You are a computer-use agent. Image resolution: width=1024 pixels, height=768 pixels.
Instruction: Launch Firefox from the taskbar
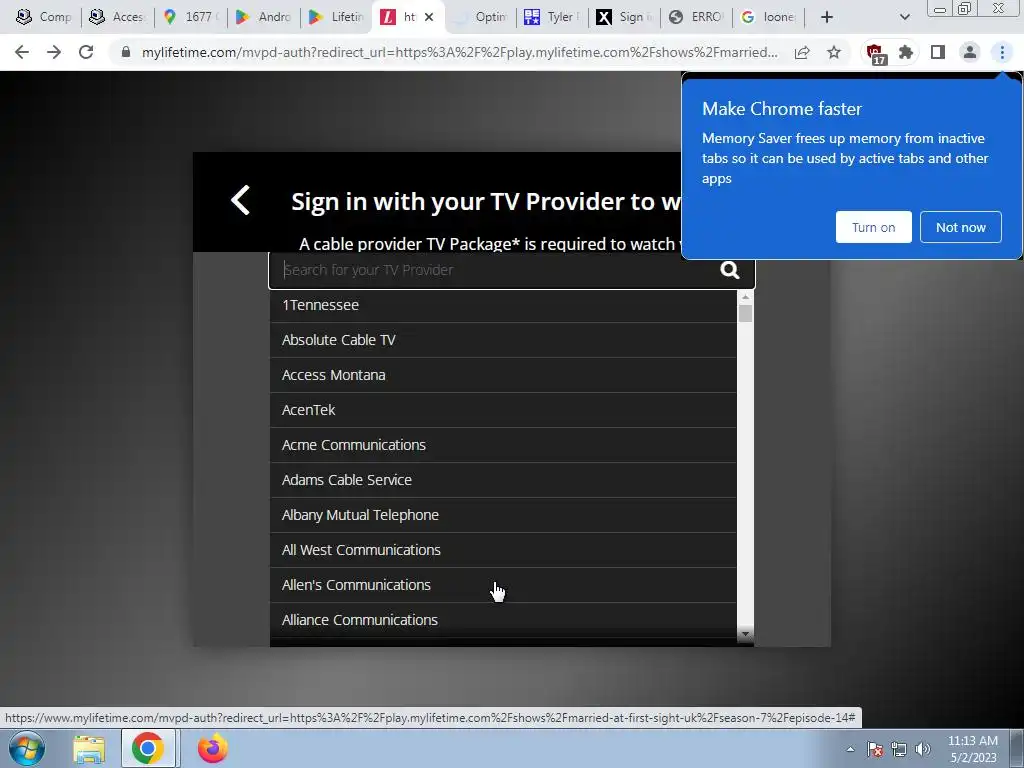click(x=213, y=748)
